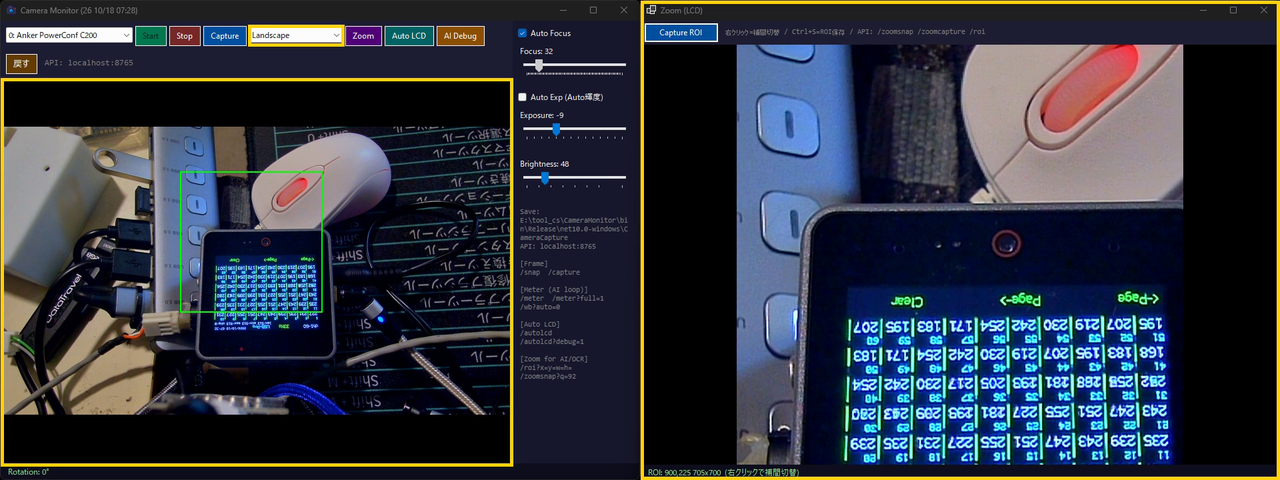Click the '/snap /capture' help text
The width and height of the screenshot is (1280, 480).
coord(550,272)
